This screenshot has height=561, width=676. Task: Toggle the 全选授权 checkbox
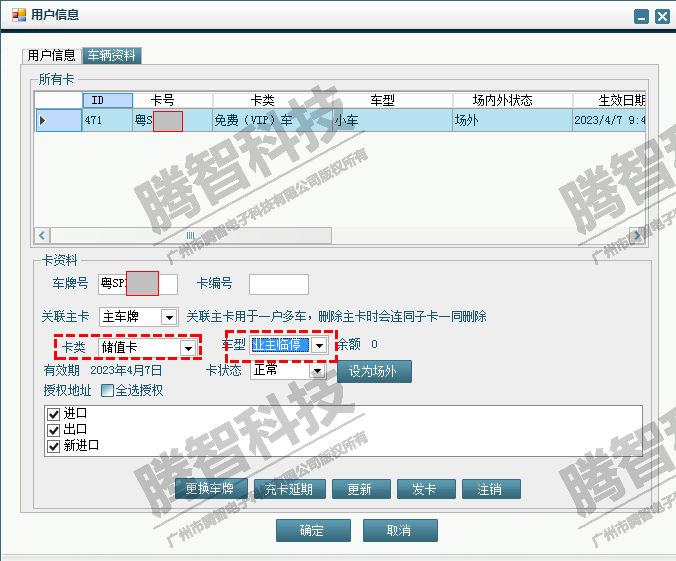pyautogui.click(x=107, y=390)
